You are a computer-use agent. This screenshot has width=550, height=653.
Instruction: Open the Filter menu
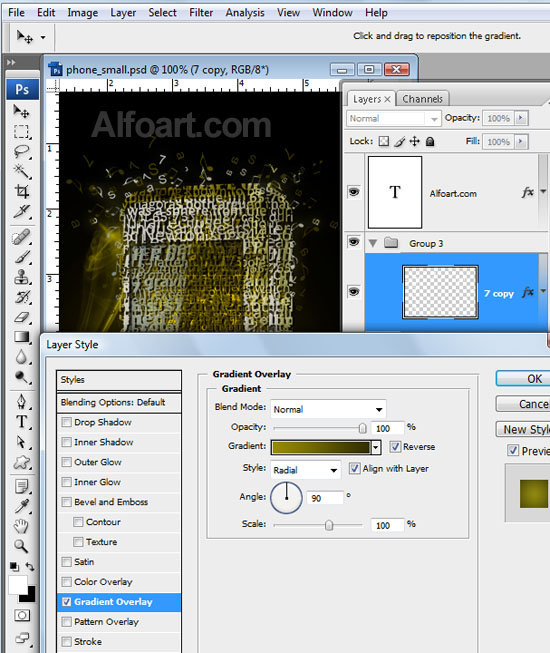click(x=201, y=13)
